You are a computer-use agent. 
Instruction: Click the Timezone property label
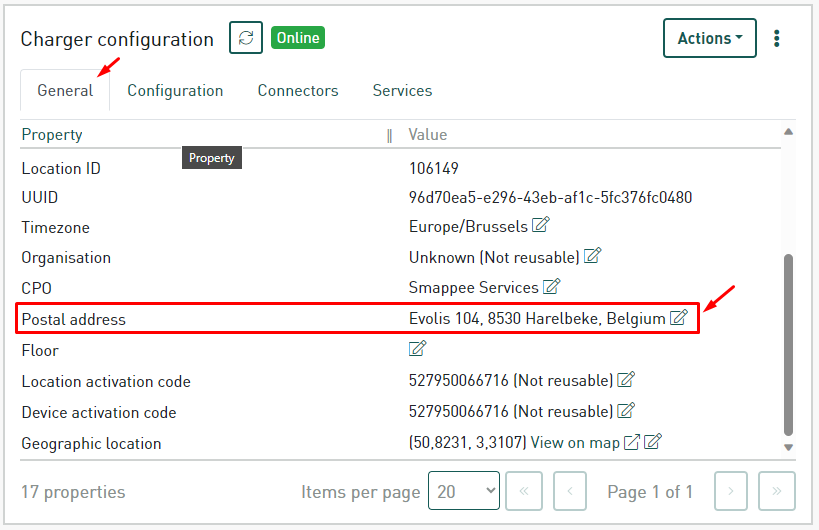tap(55, 228)
